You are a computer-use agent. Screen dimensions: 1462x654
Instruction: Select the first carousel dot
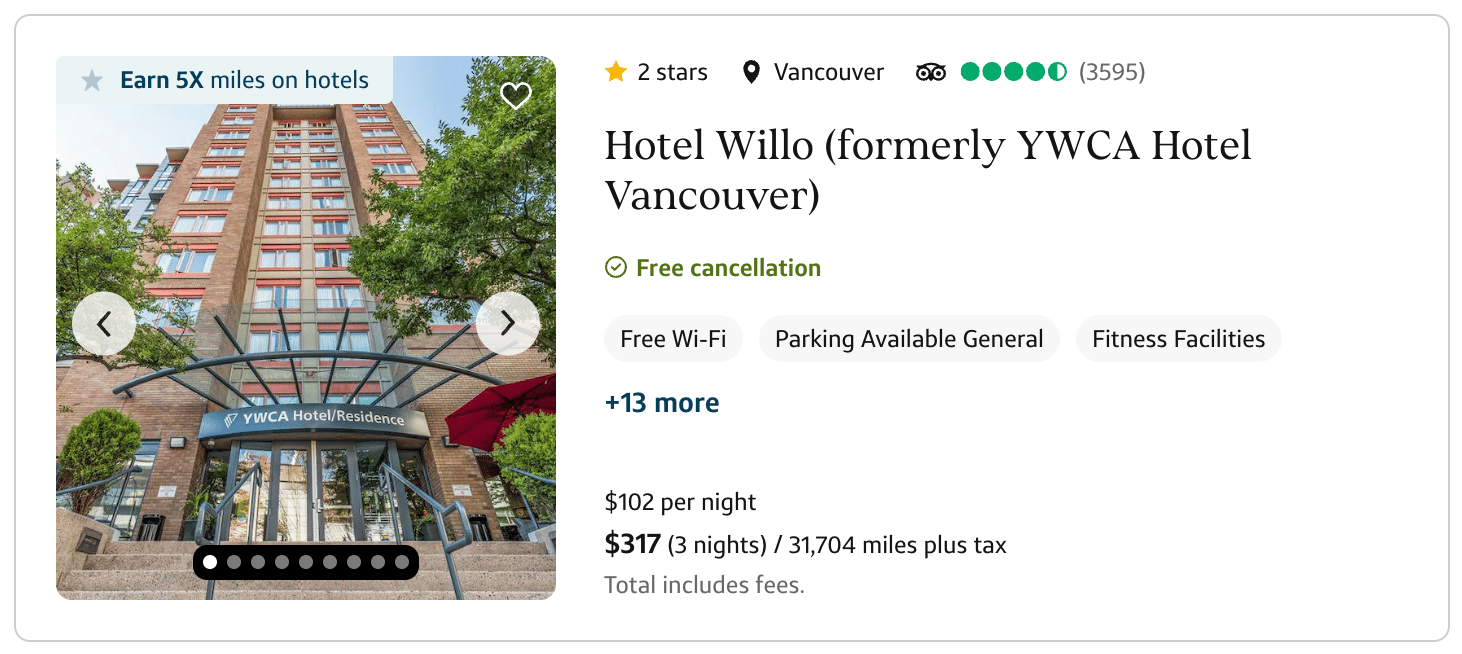click(210, 562)
